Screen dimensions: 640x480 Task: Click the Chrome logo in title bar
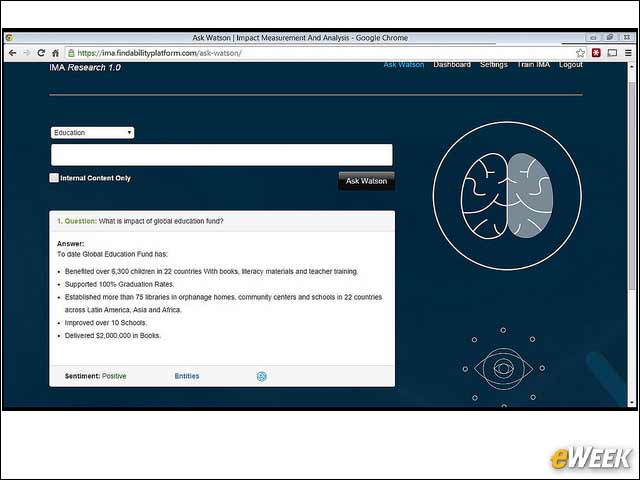click(x=9, y=38)
